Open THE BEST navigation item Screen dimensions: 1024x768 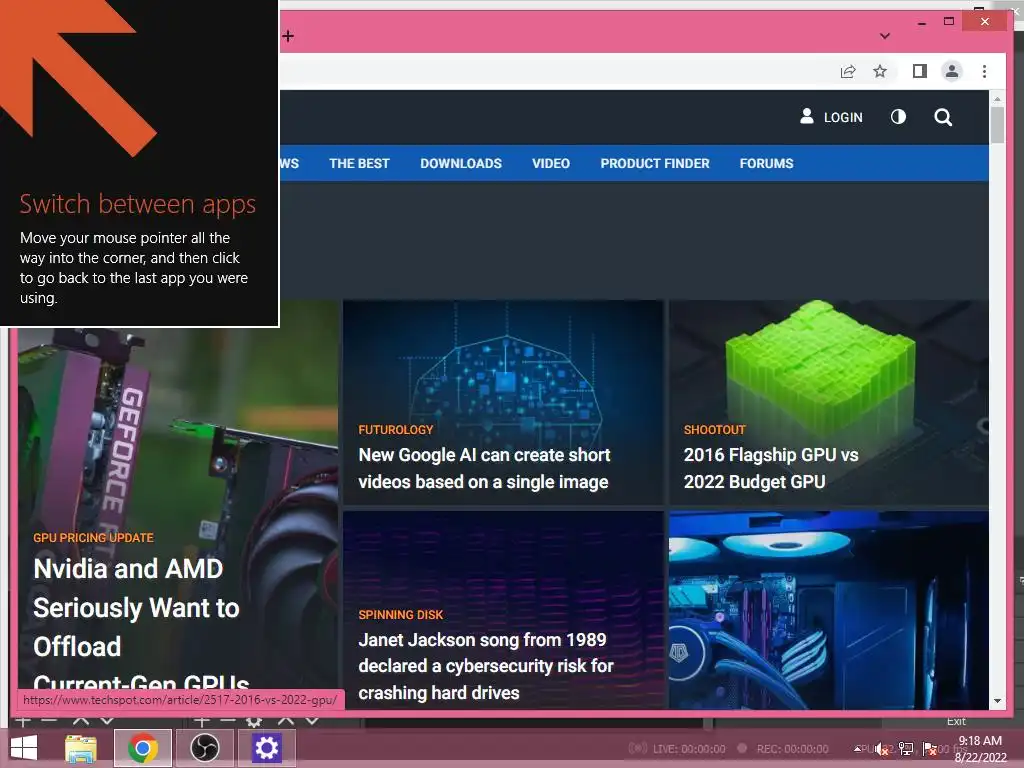coord(359,163)
